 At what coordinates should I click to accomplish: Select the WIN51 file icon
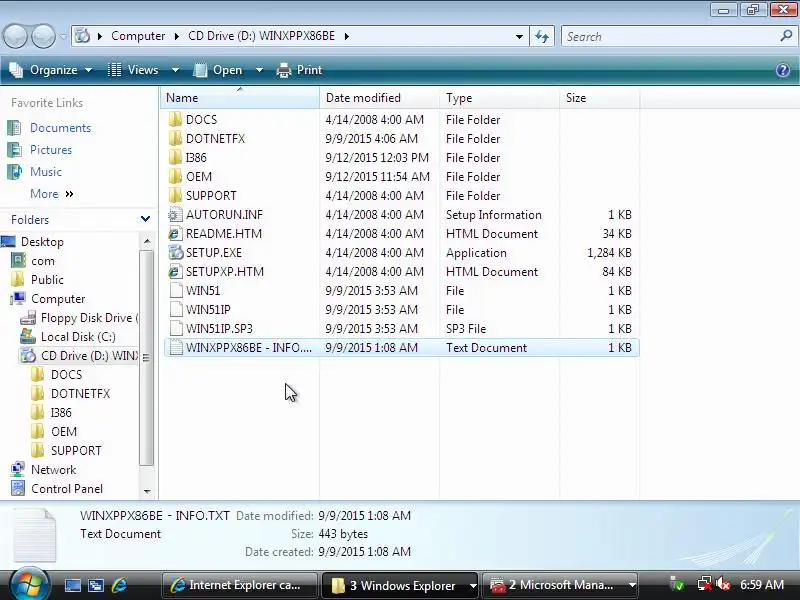click(175, 290)
